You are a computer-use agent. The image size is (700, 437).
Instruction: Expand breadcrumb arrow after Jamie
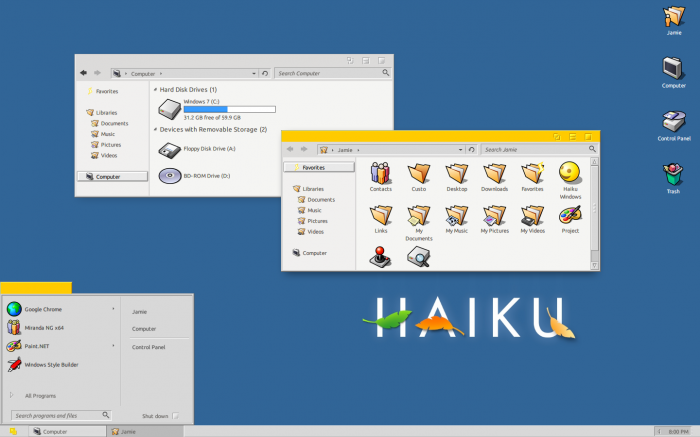click(358, 150)
